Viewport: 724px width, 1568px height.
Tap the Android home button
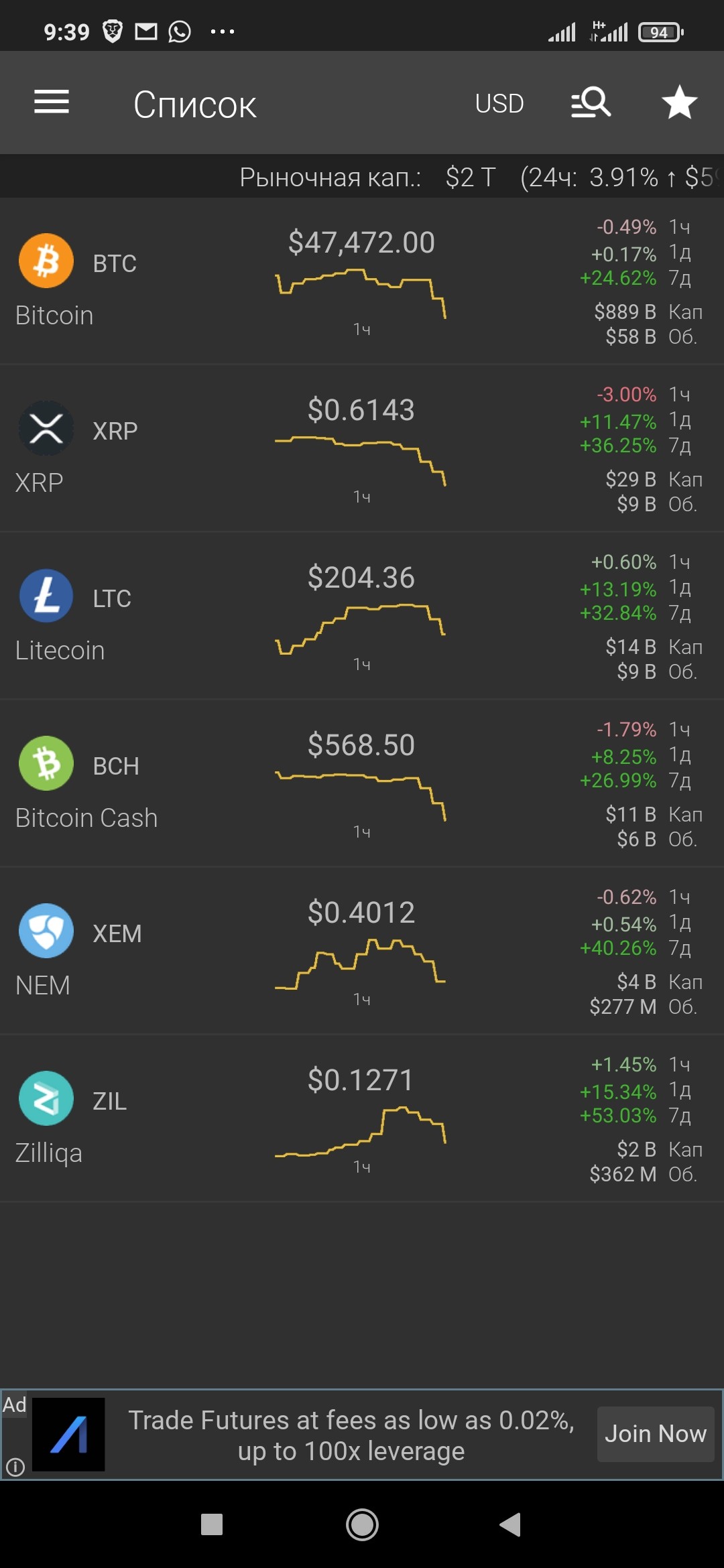[362, 1525]
